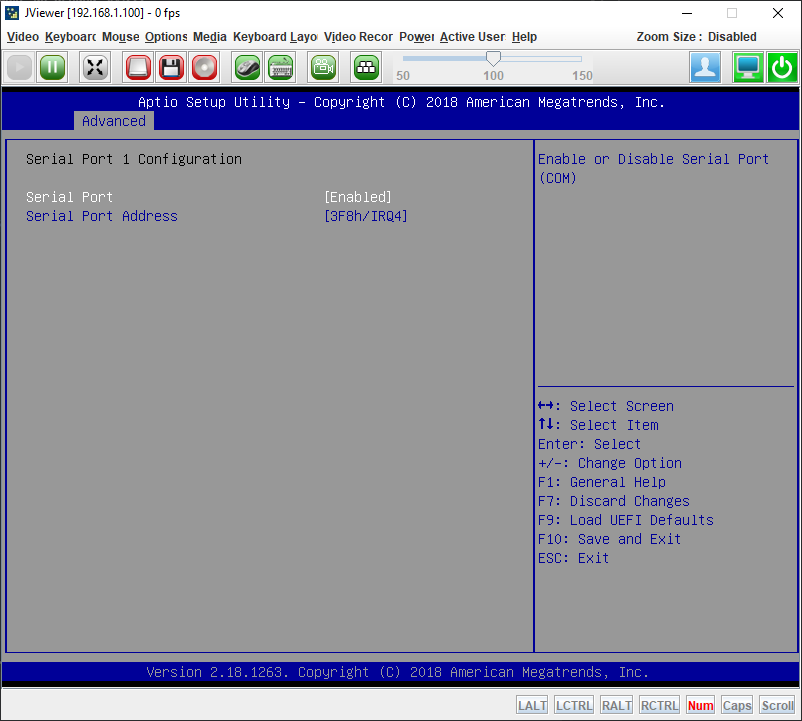Image resolution: width=802 pixels, height=721 pixels.
Task: Click the JViewer app icon in title bar
Action: pyautogui.click(x=12, y=13)
